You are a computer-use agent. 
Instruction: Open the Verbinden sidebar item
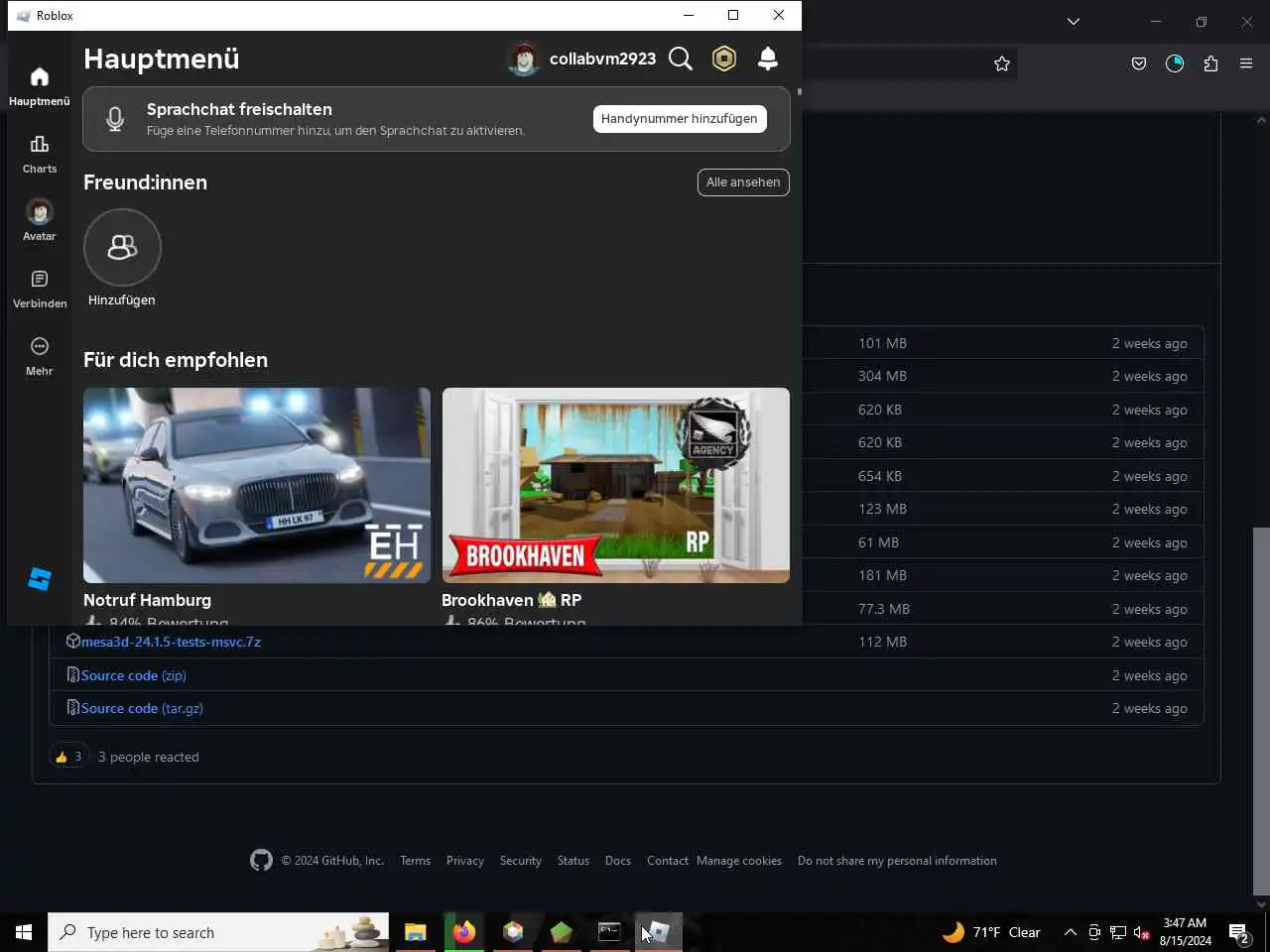(40, 289)
